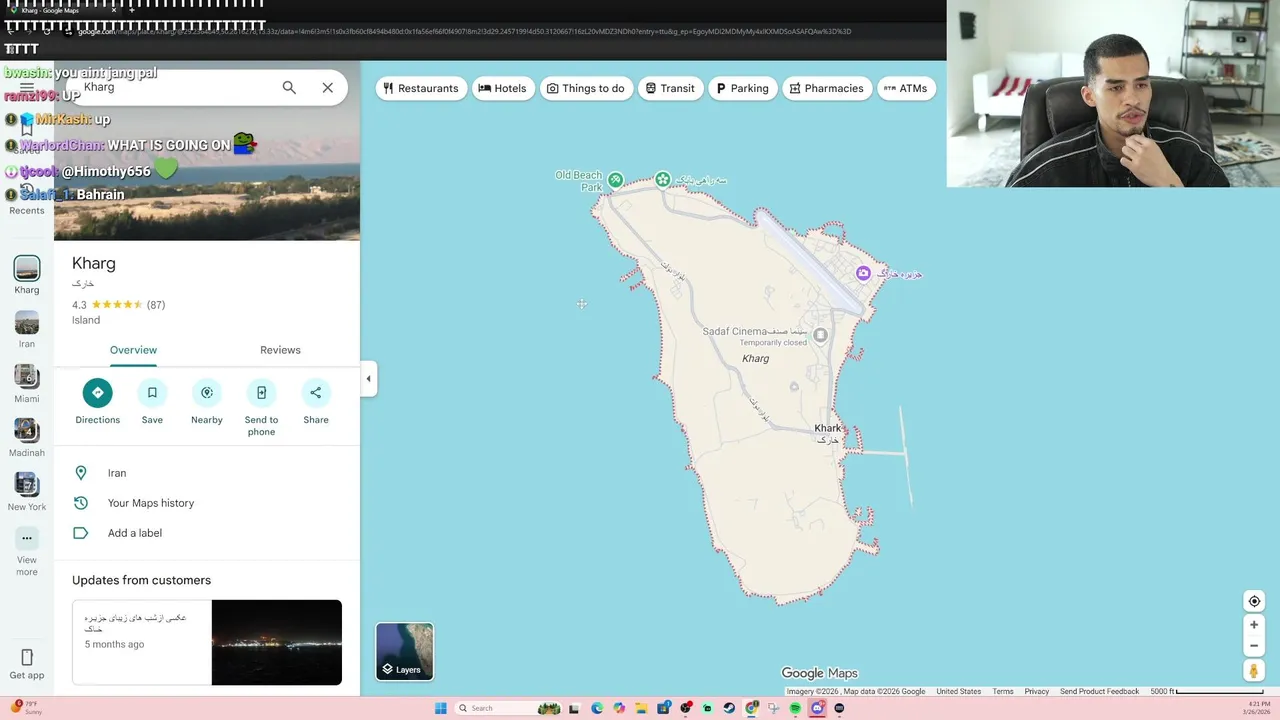Open the Layers map type switcher
The height and width of the screenshot is (720, 1280).
[x=405, y=651]
